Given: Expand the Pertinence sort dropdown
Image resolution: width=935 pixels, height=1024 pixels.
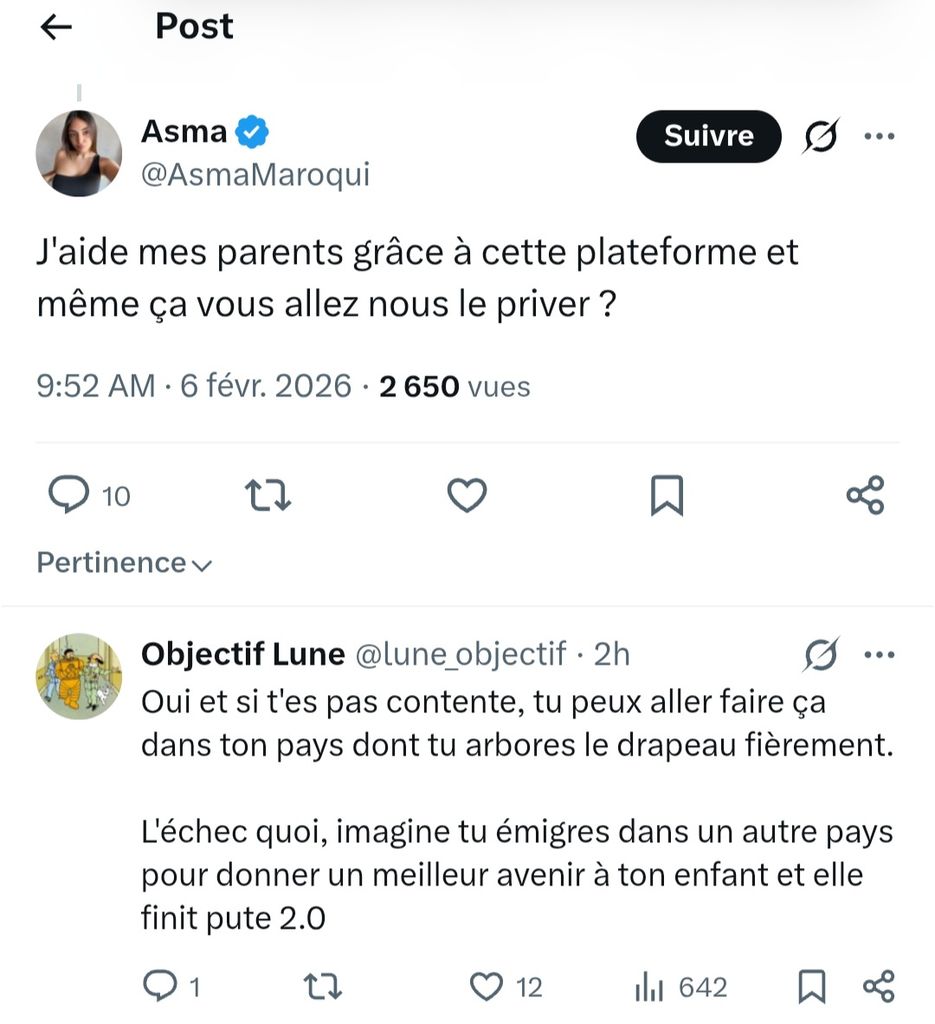Looking at the screenshot, I should (x=124, y=563).
